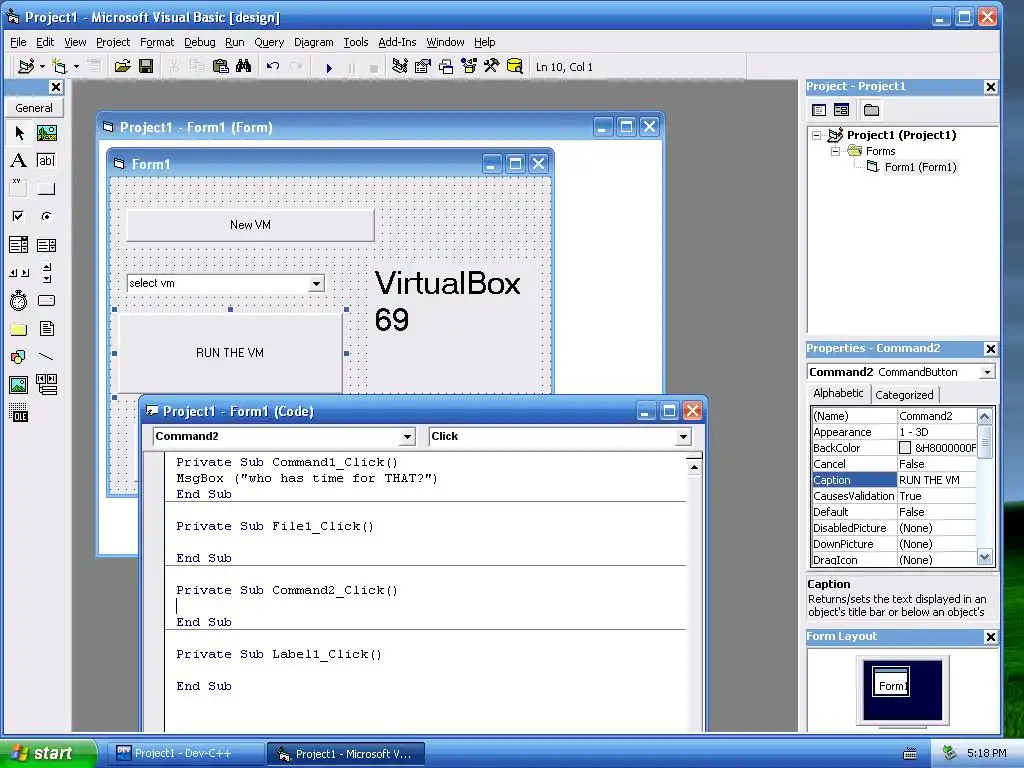Select the Line control tool
The height and width of the screenshot is (768, 1024).
(46, 357)
